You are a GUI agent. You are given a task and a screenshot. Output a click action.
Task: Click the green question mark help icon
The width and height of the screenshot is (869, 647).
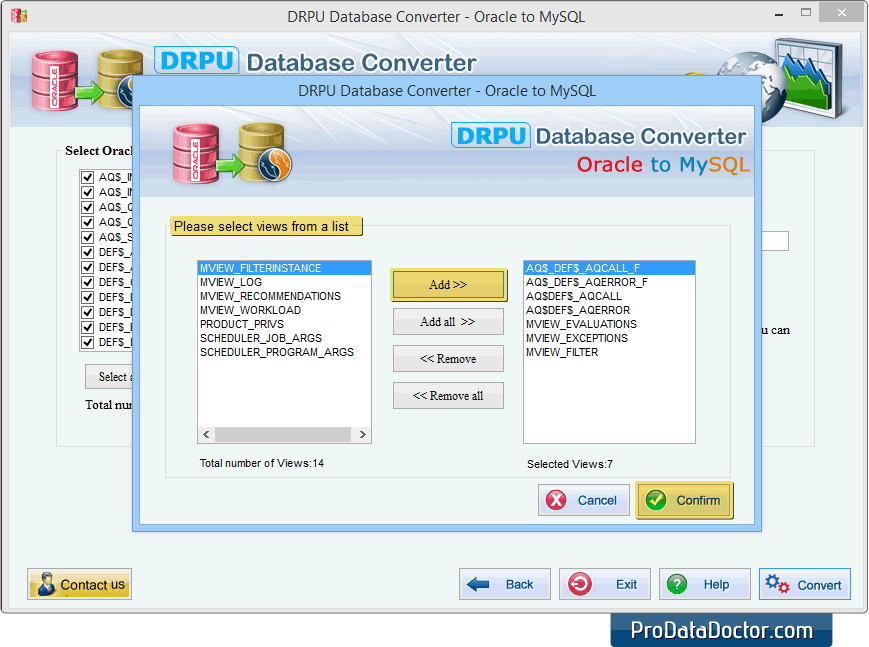click(677, 584)
